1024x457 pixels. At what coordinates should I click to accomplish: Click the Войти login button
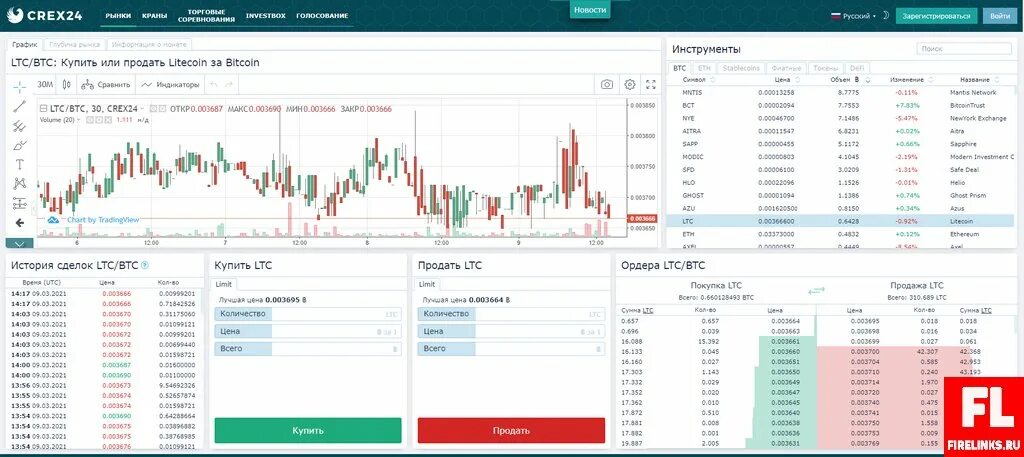(x=1000, y=16)
